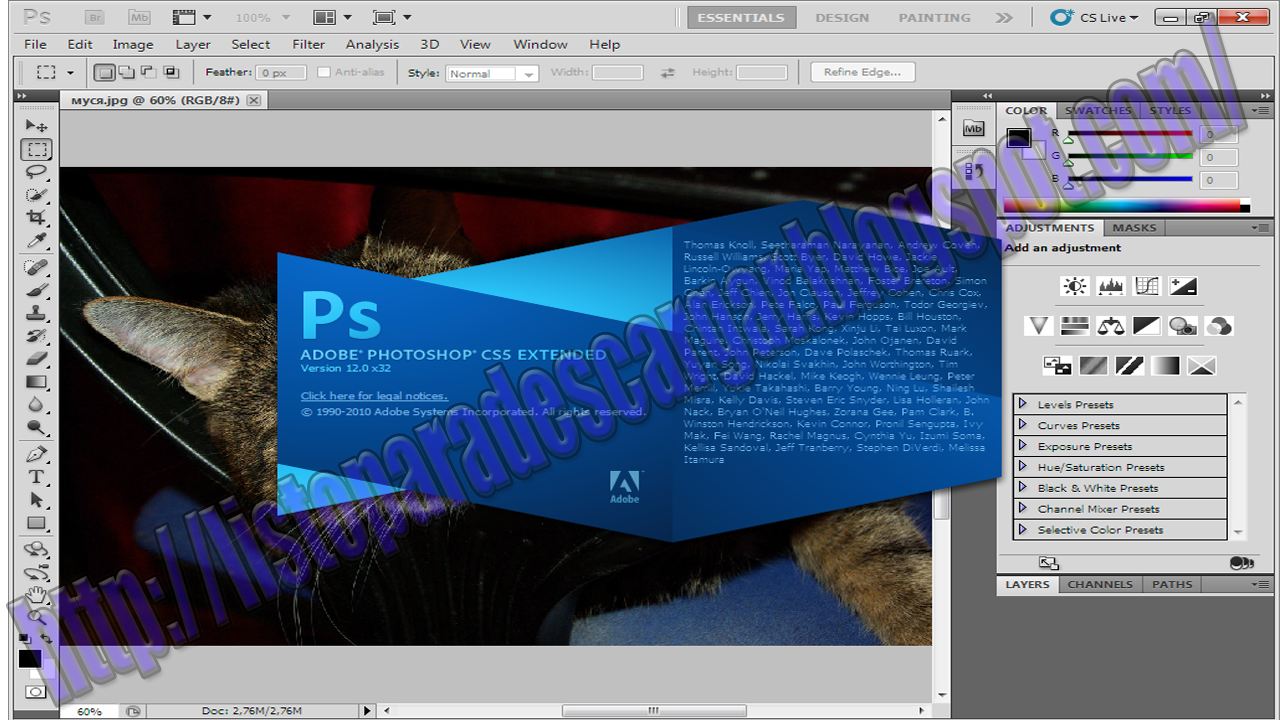The height and width of the screenshot is (720, 1280).
Task: Click the Refine Edge button
Action: (x=862, y=72)
